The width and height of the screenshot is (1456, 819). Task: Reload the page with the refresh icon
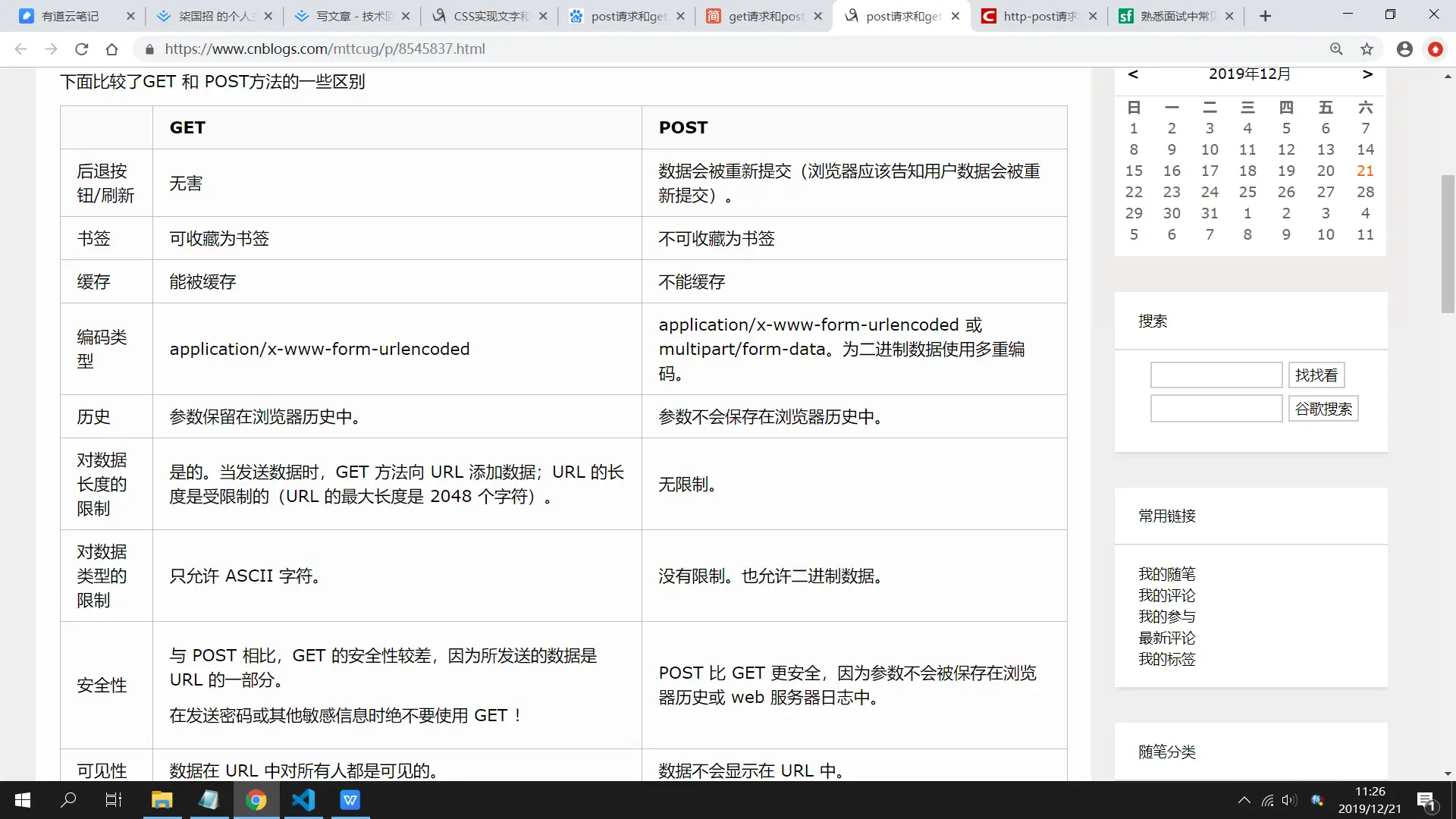coord(82,49)
